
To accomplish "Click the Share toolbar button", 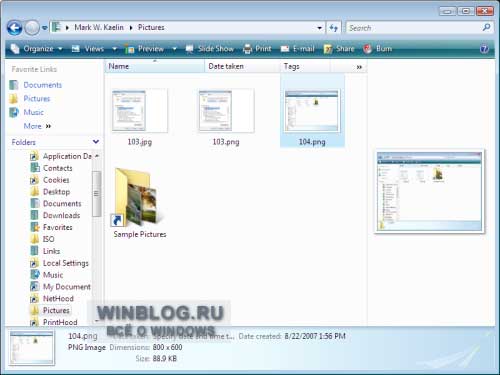I will [339, 49].
